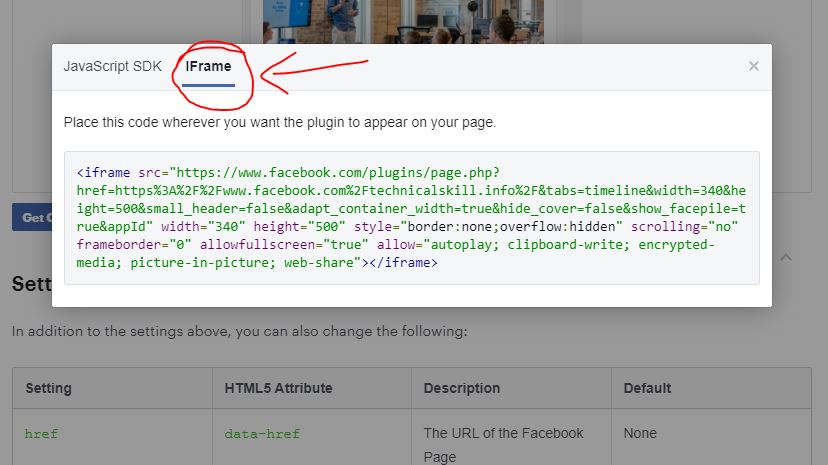
Task: Click 'The URL of the Facebook Page' description
Action: (503, 444)
